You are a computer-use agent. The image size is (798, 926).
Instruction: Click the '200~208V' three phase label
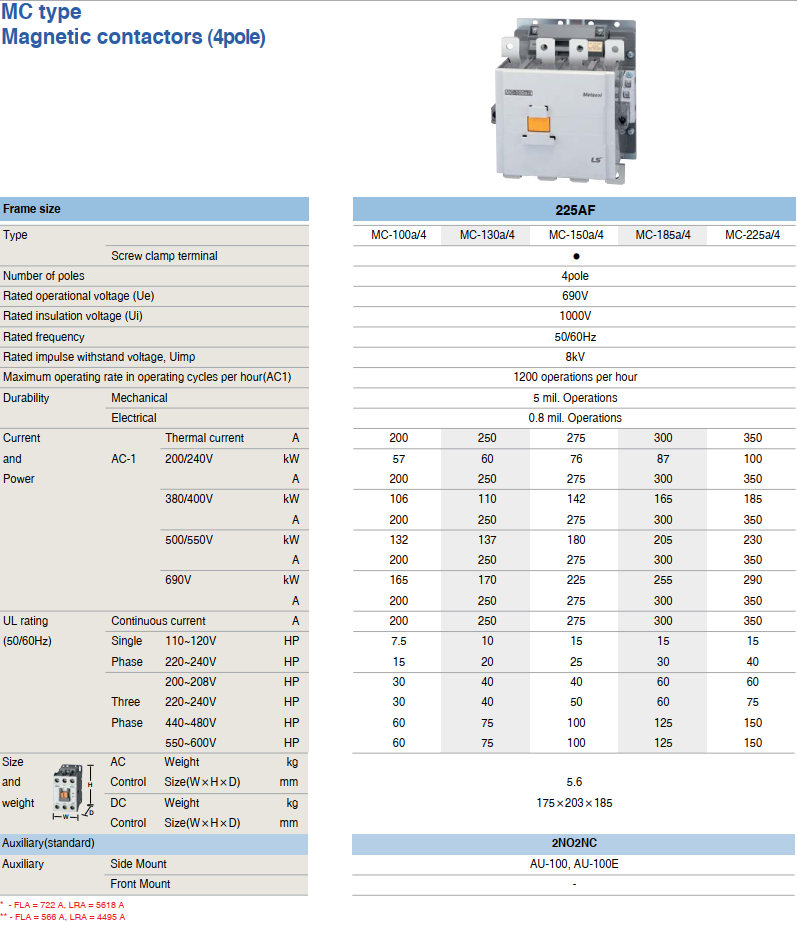pos(191,682)
